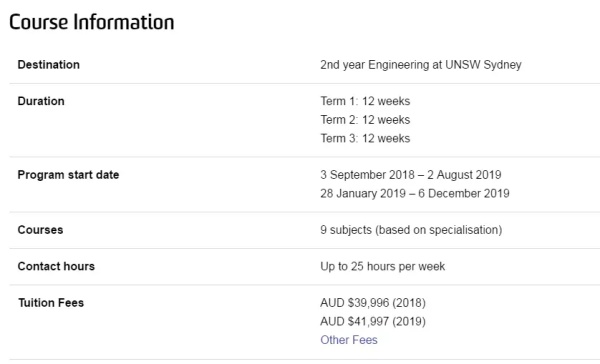Select 'Term 1: 12 weeks' text
Image resolution: width=600 pixels, height=364 pixels.
[x=365, y=101]
